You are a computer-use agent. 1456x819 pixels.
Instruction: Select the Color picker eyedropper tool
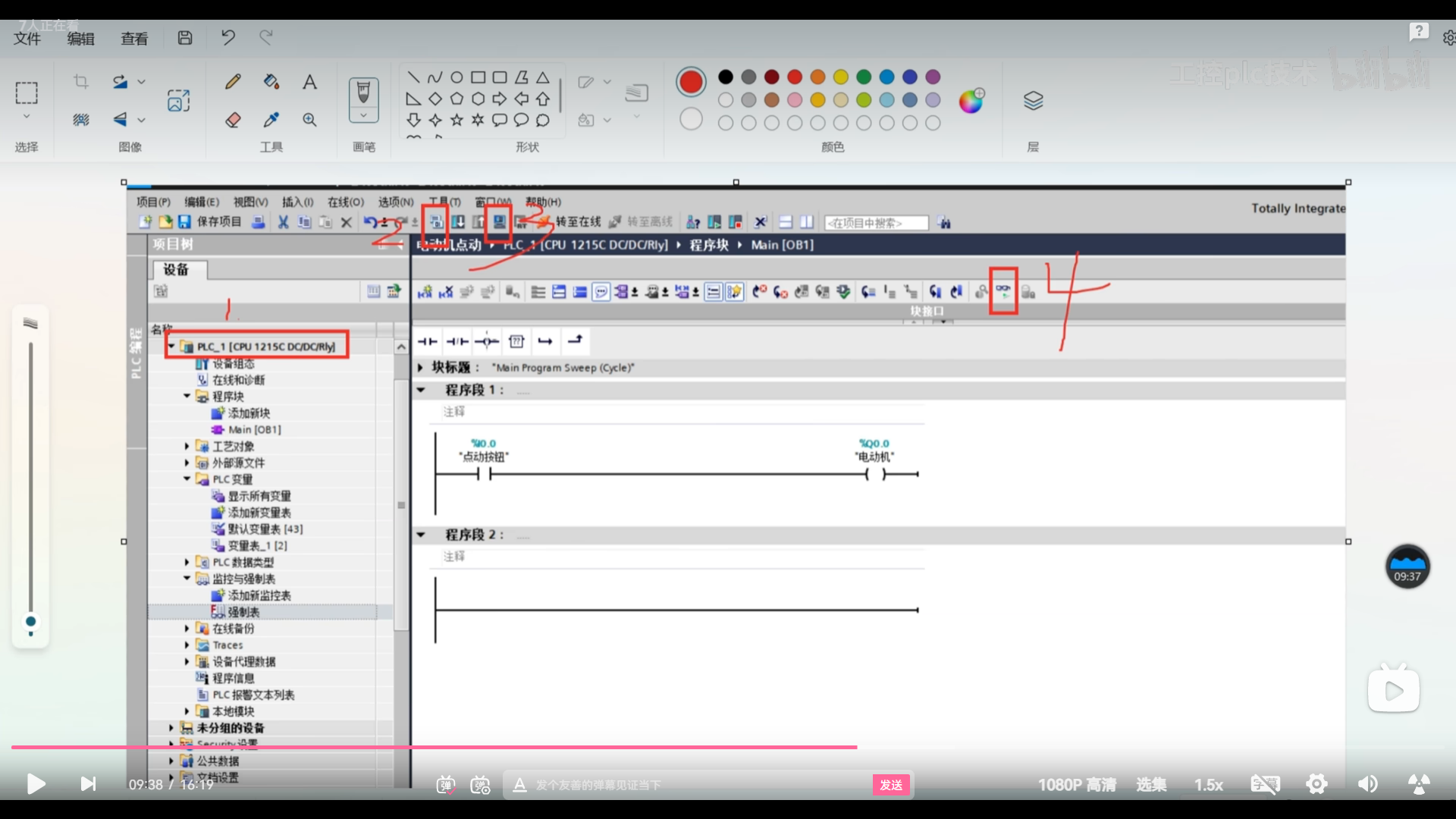point(271,120)
